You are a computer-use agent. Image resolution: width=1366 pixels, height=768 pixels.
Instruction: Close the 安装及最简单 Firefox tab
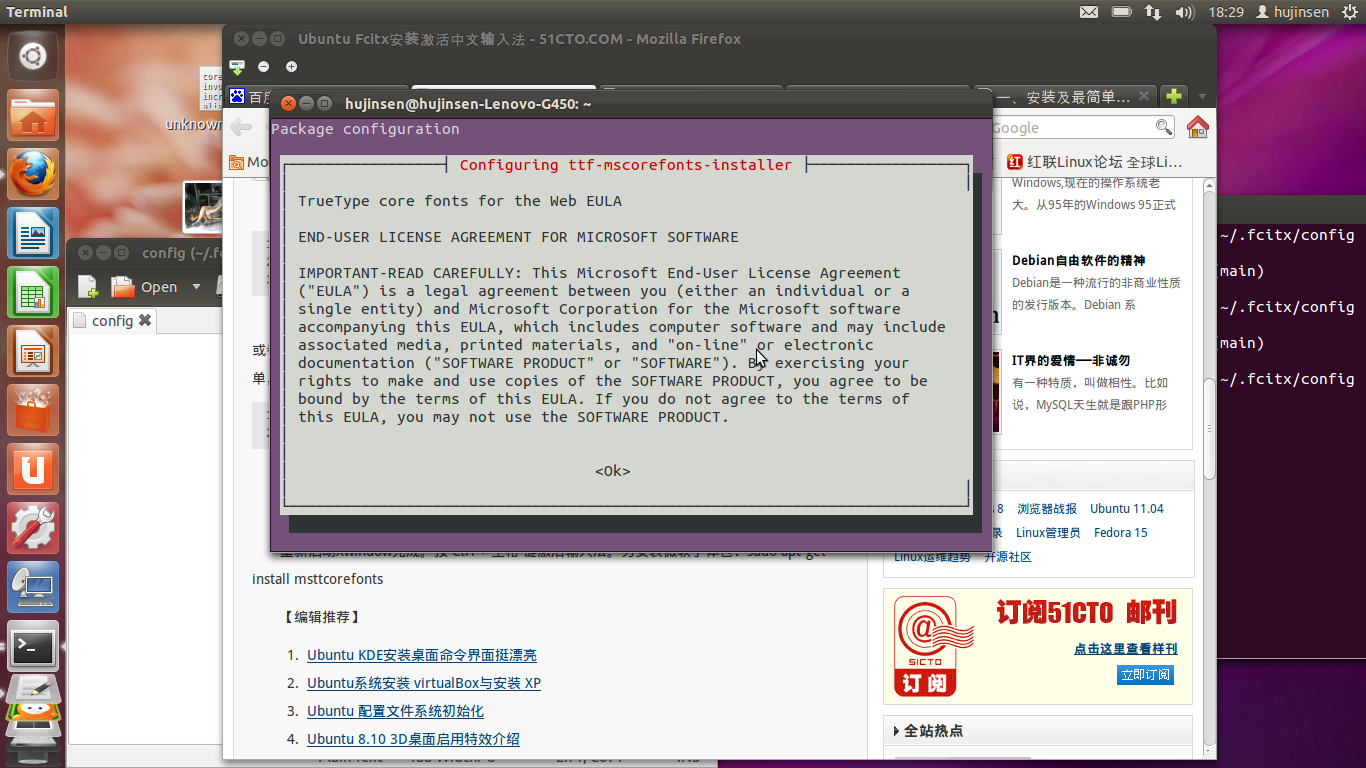1143,97
